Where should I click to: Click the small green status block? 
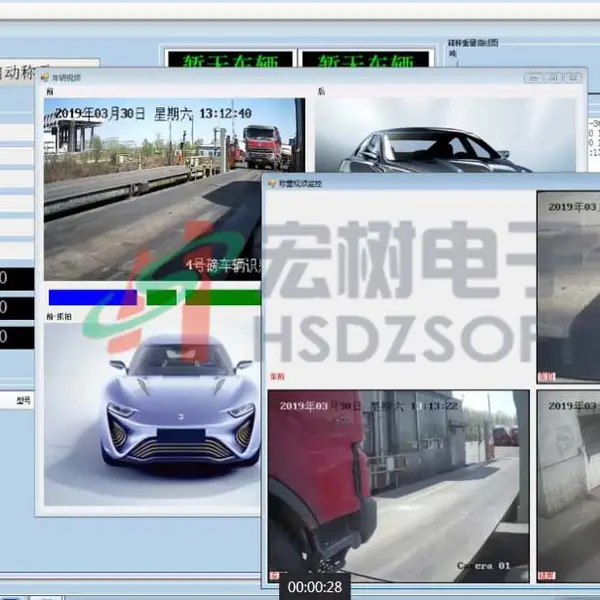[x=161, y=297]
